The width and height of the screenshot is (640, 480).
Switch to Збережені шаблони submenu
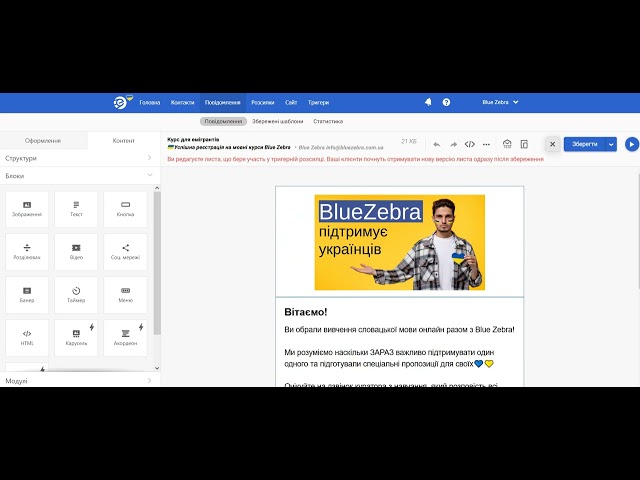(x=278, y=121)
